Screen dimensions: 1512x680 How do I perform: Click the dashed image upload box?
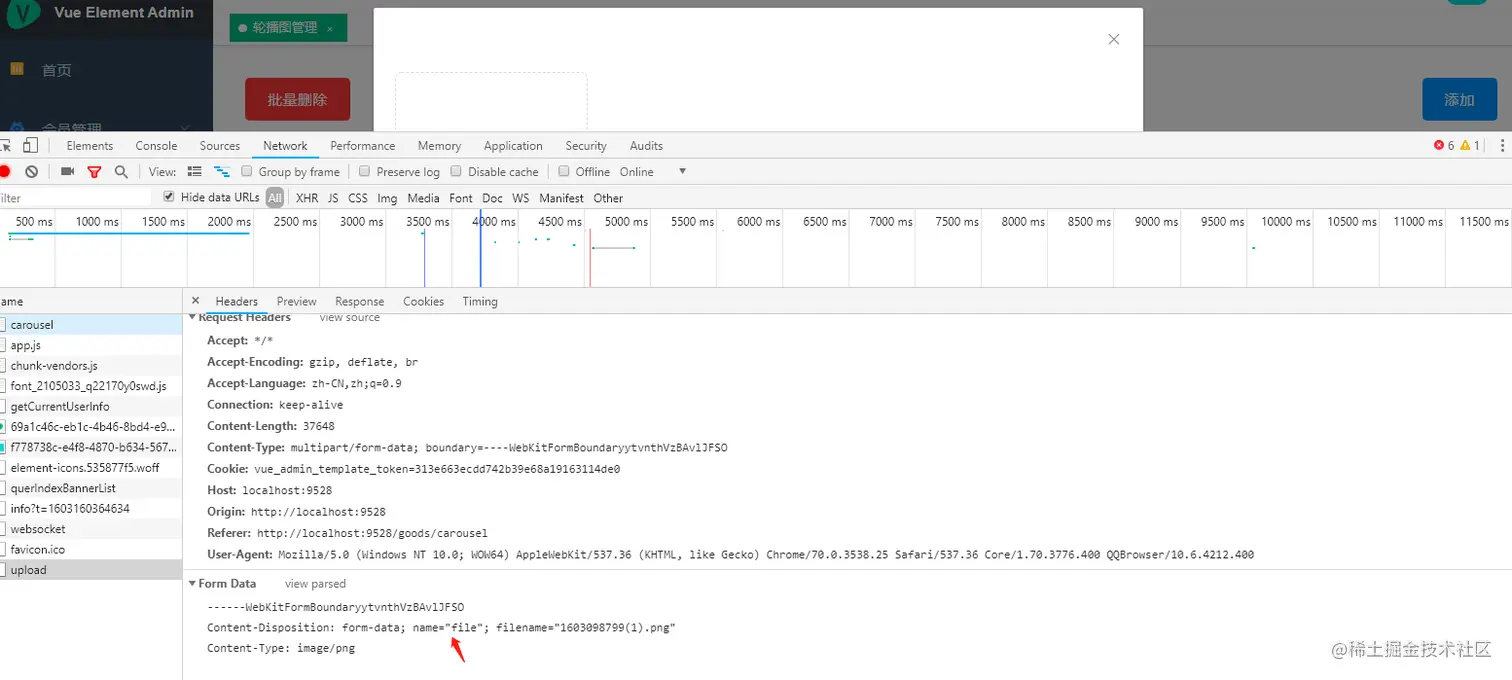coord(491,101)
